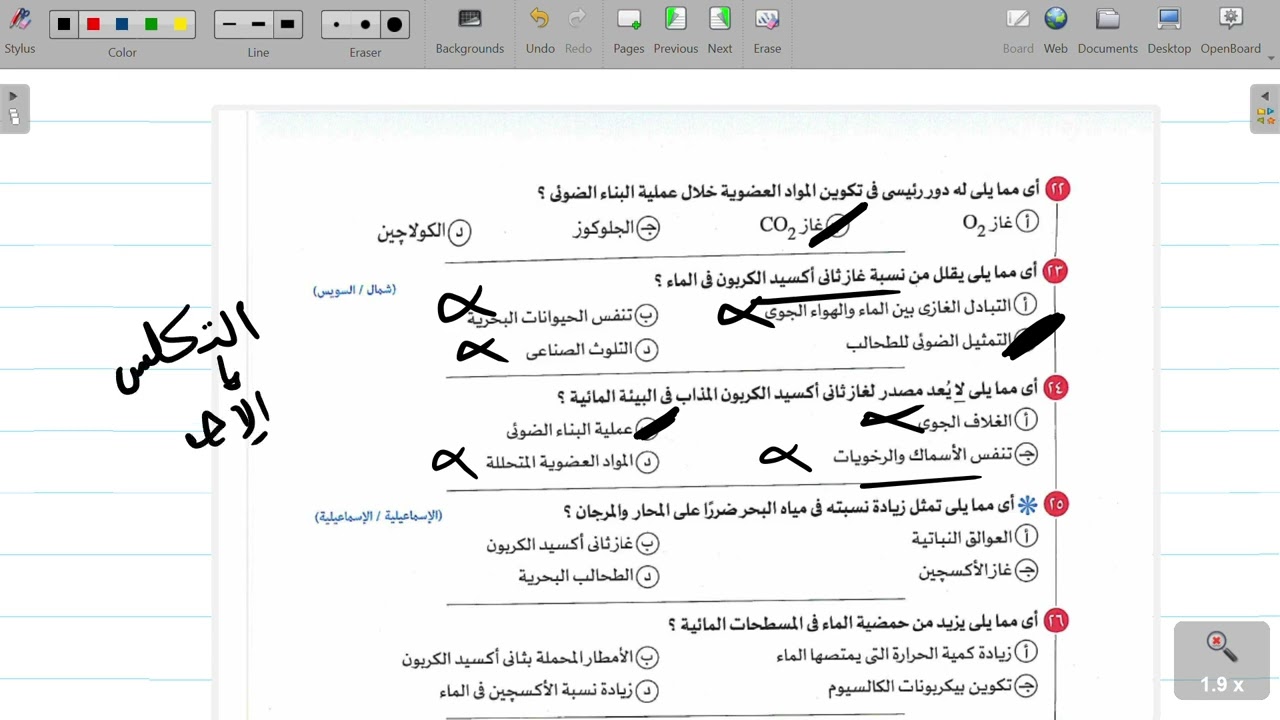Choose the green pen color
The height and width of the screenshot is (720, 1280).
[151, 24]
